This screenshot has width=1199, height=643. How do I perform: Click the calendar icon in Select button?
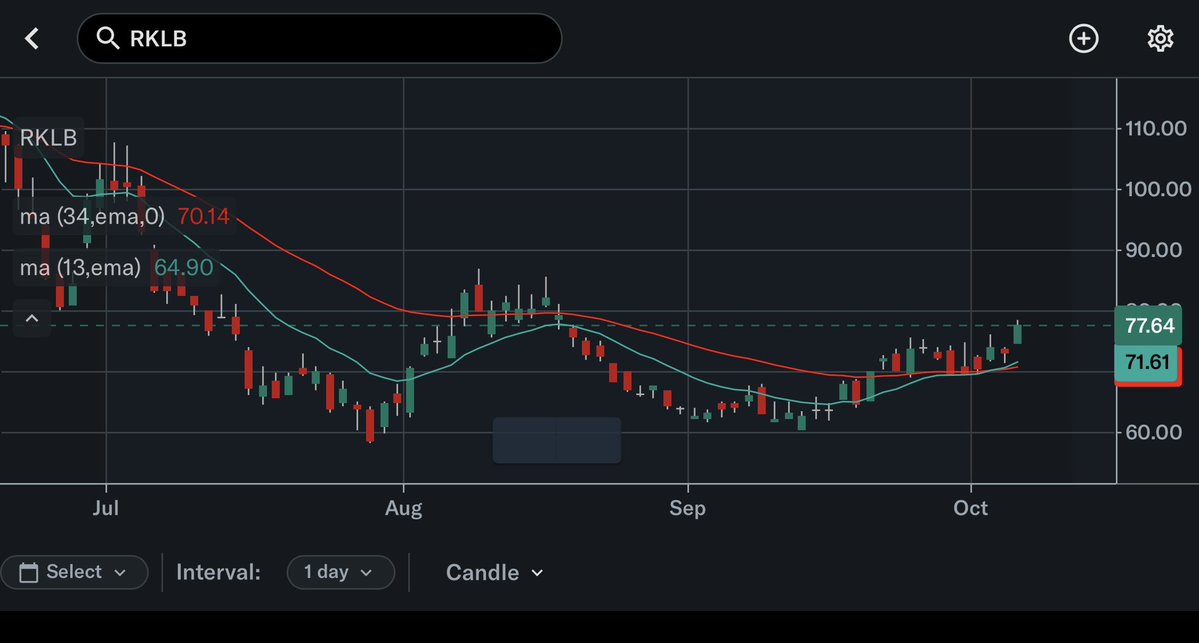[x=28, y=572]
